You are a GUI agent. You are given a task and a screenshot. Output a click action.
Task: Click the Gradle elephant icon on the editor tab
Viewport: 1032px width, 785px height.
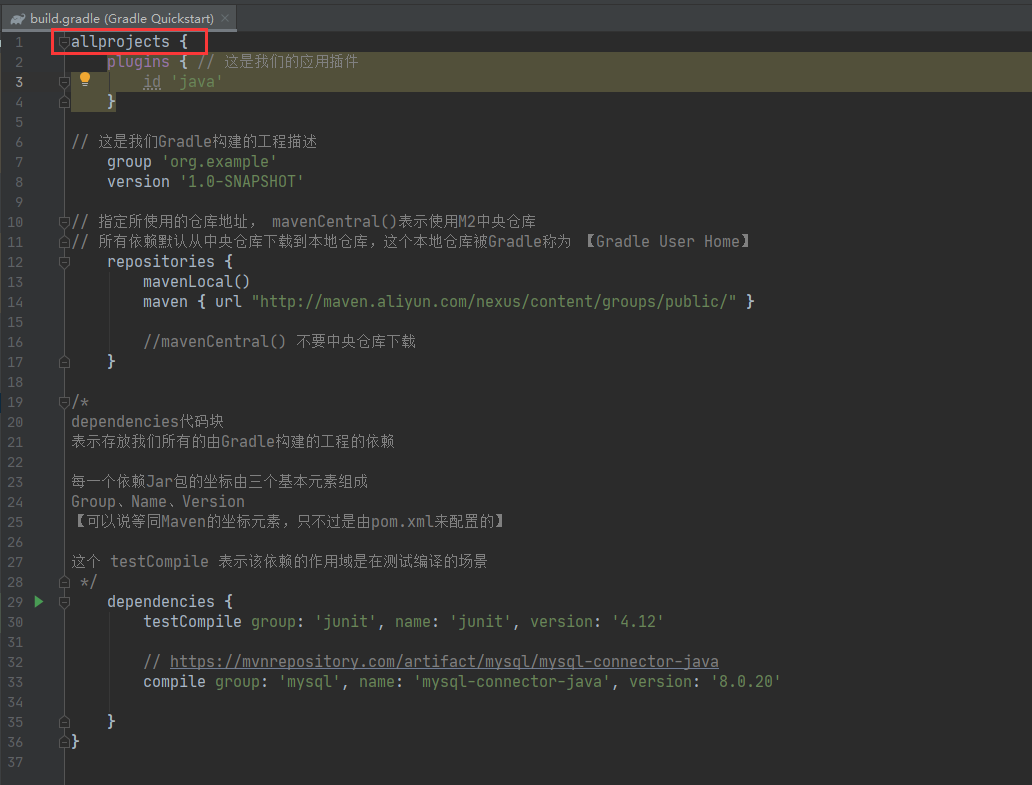16,17
